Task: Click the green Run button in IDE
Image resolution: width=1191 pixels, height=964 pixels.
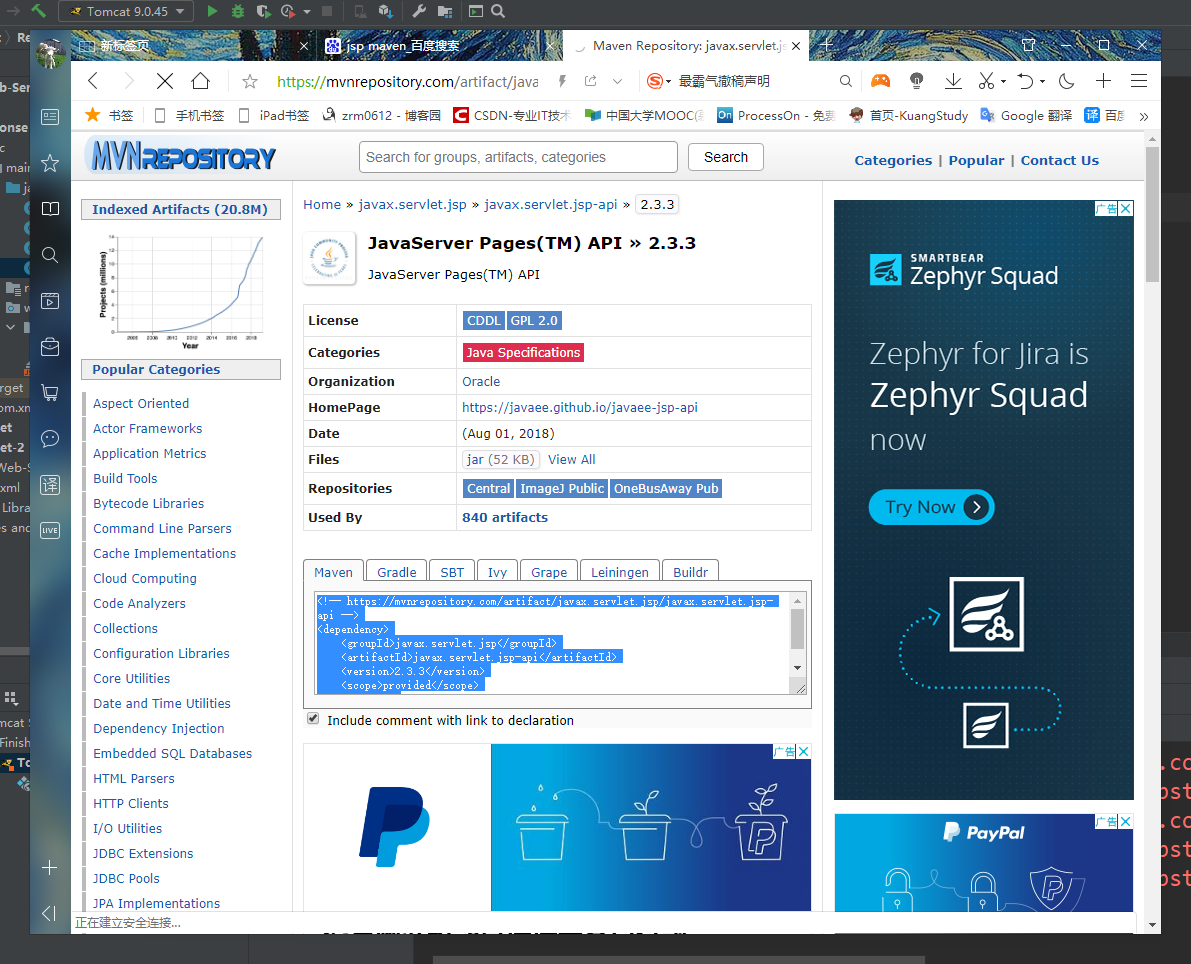Action: point(213,11)
